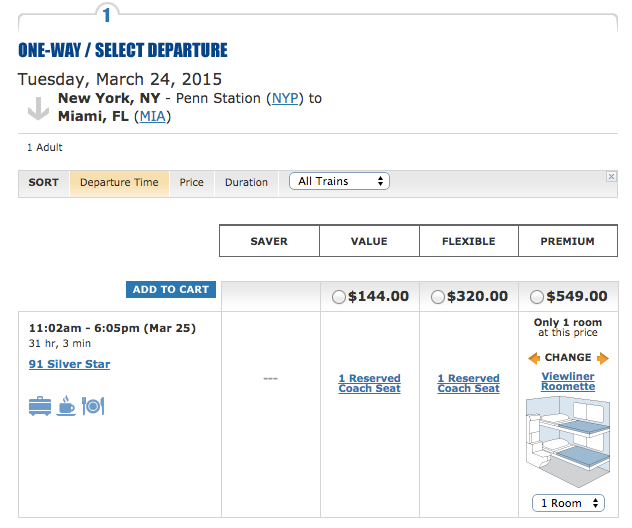The height and width of the screenshot is (528, 632).
Task: Sort results by Price
Action: (x=192, y=183)
